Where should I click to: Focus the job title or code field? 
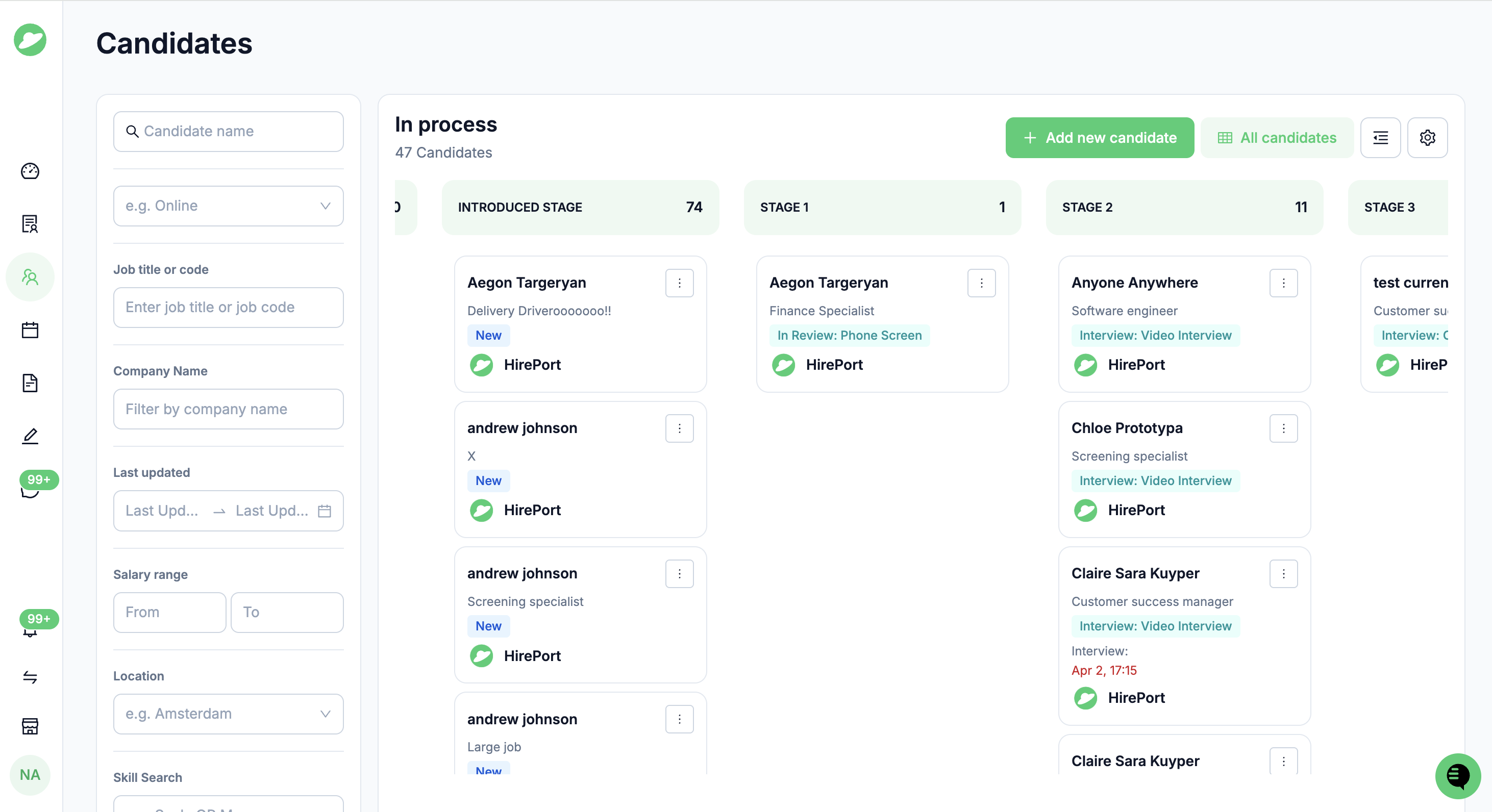pos(228,308)
